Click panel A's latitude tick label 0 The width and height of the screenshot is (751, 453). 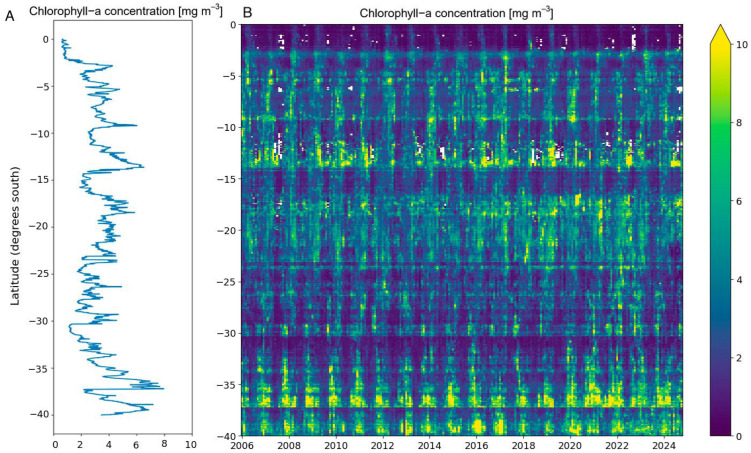click(x=46, y=40)
